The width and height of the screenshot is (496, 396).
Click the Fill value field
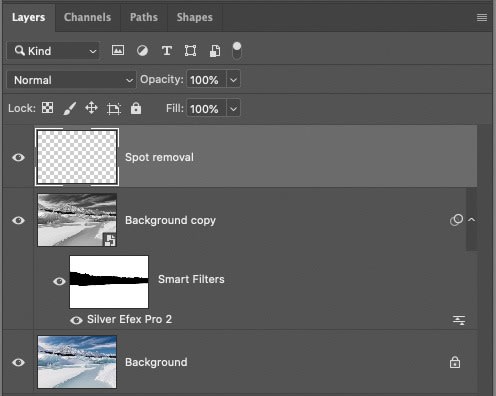(206, 109)
